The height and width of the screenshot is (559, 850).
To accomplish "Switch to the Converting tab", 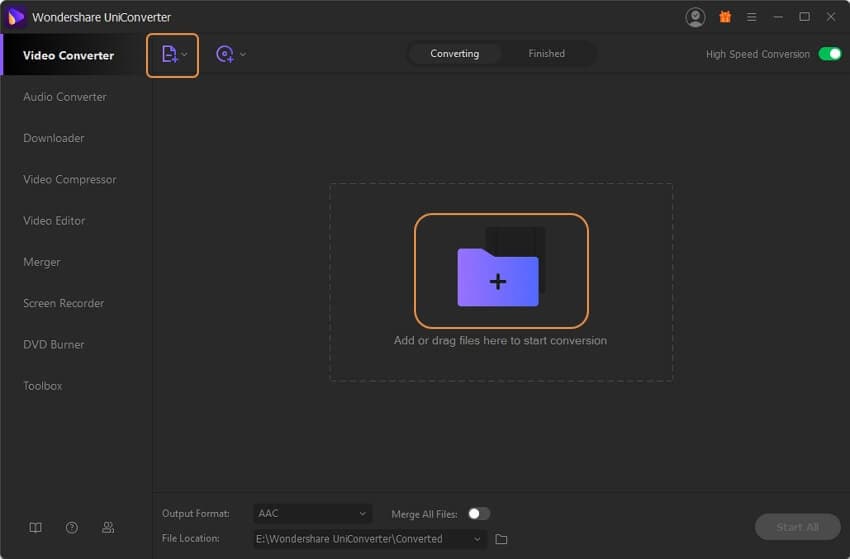I will pyautogui.click(x=454, y=54).
